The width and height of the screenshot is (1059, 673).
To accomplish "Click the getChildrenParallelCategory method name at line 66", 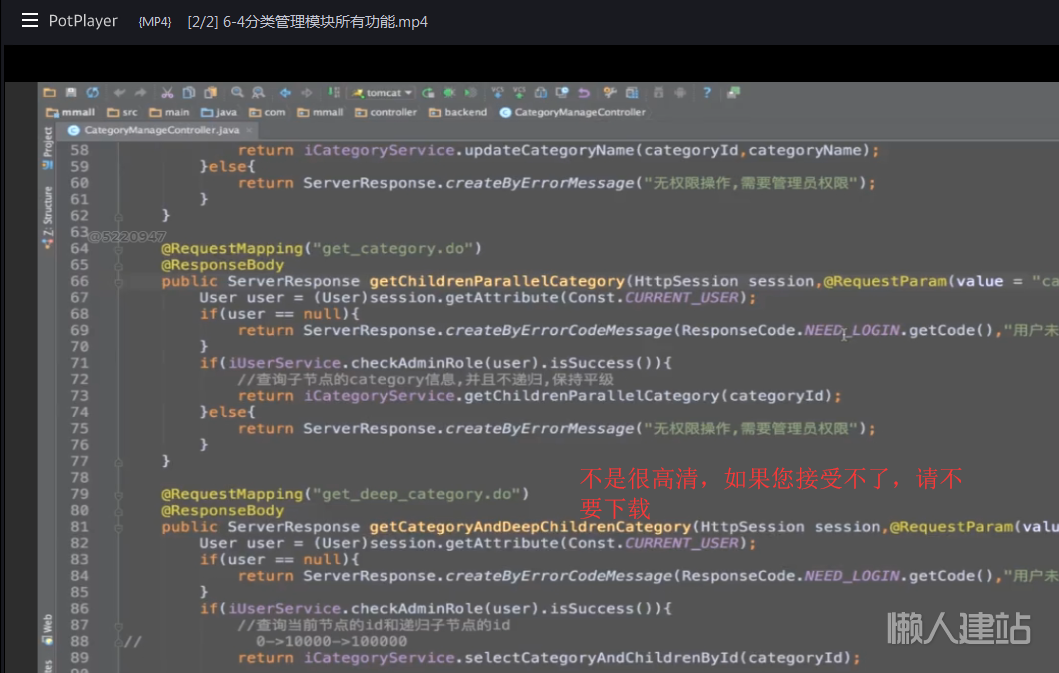I will [496, 281].
